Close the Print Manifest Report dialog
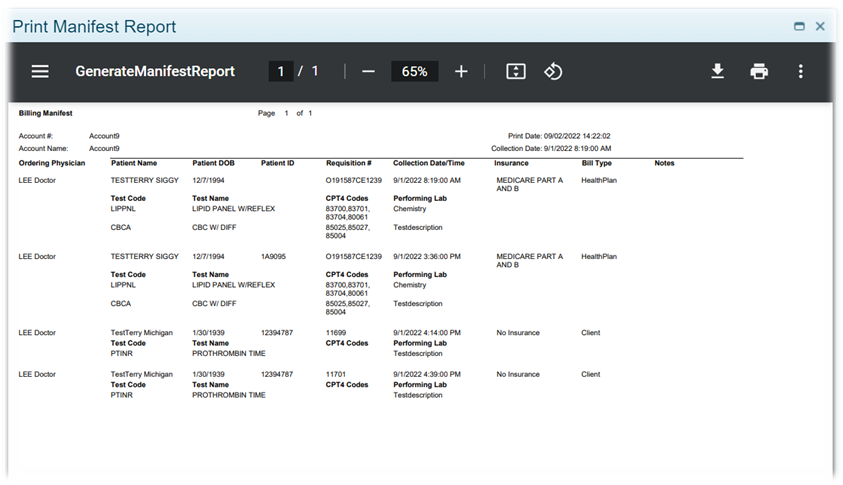The width and height of the screenshot is (843, 485). coord(820,27)
